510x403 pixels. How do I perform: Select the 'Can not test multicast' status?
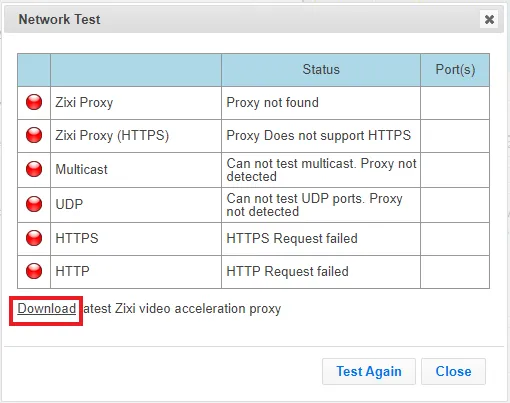pyautogui.click(x=321, y=170)
